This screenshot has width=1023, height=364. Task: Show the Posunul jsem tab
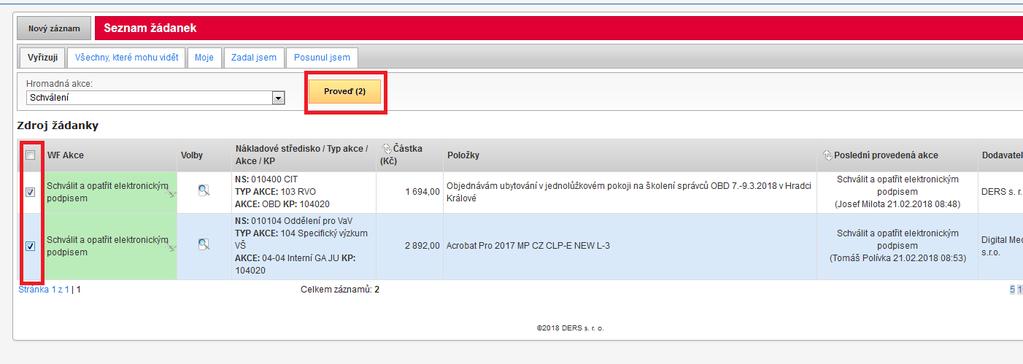click(322, 57)
